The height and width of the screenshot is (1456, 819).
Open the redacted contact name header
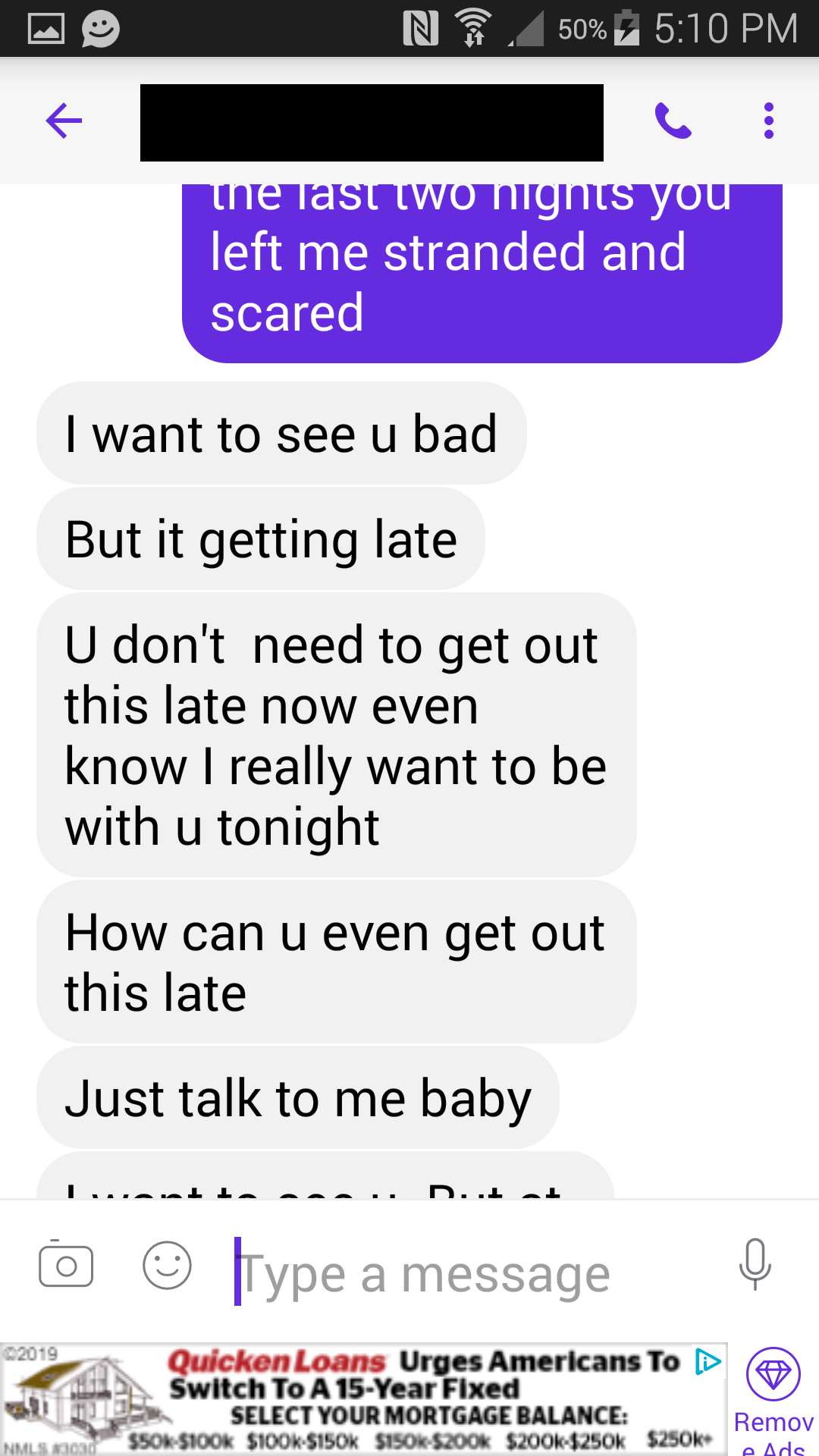[372, 123]
